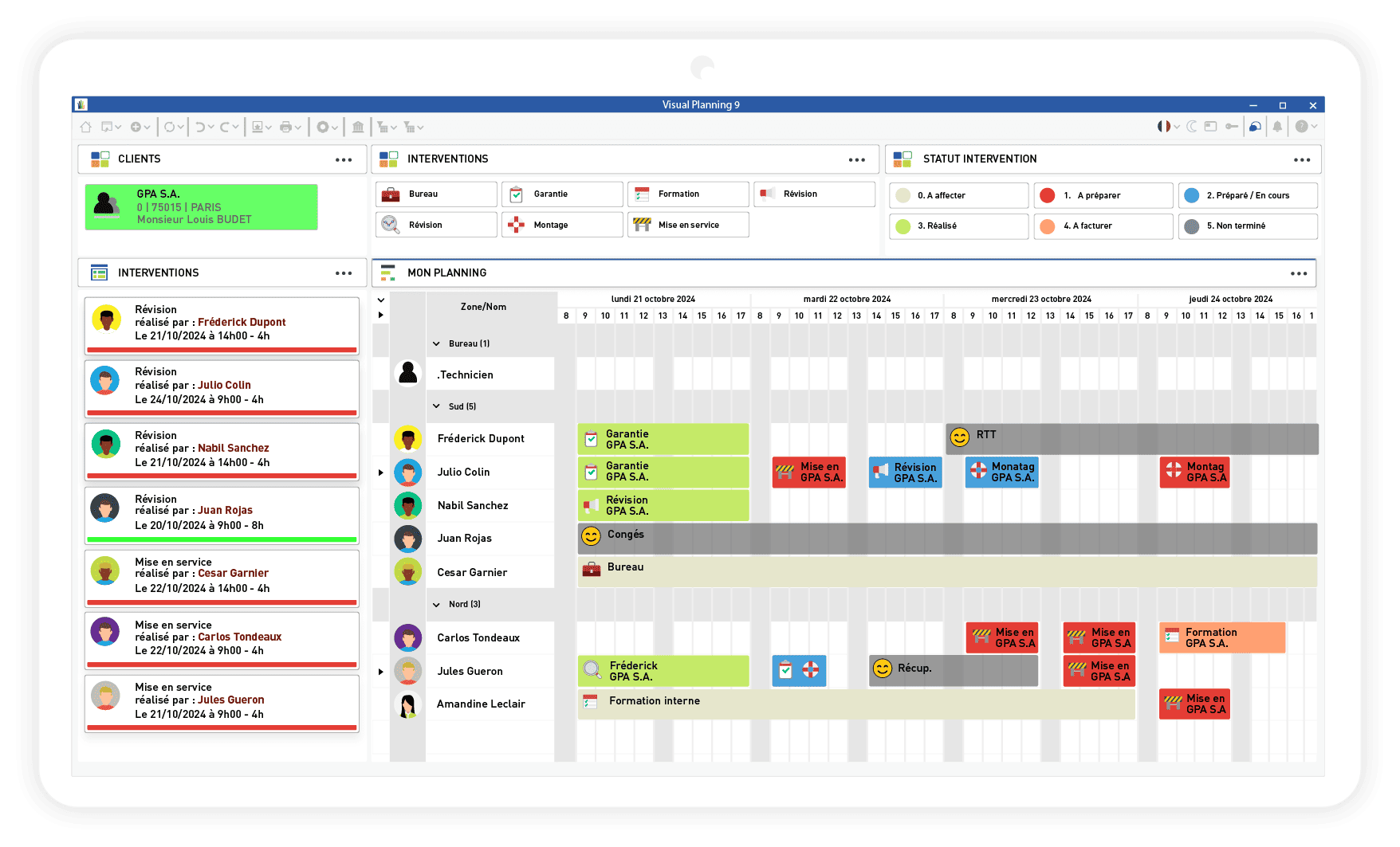Screen dimensions: 1400x847
Task: Open the left INTERVENTIONS list three-dots menu
Action: (x=344, y=273)
